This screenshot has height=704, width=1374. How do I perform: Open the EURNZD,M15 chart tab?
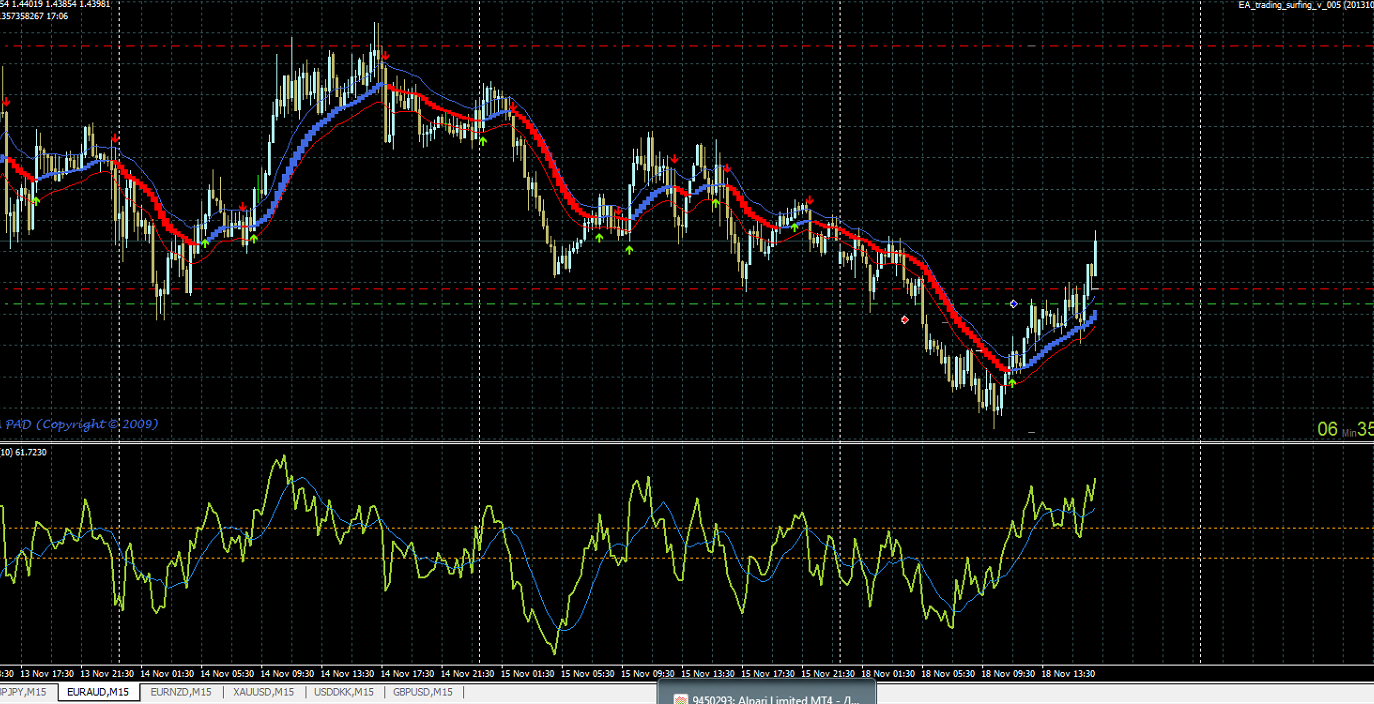[181, 692]
